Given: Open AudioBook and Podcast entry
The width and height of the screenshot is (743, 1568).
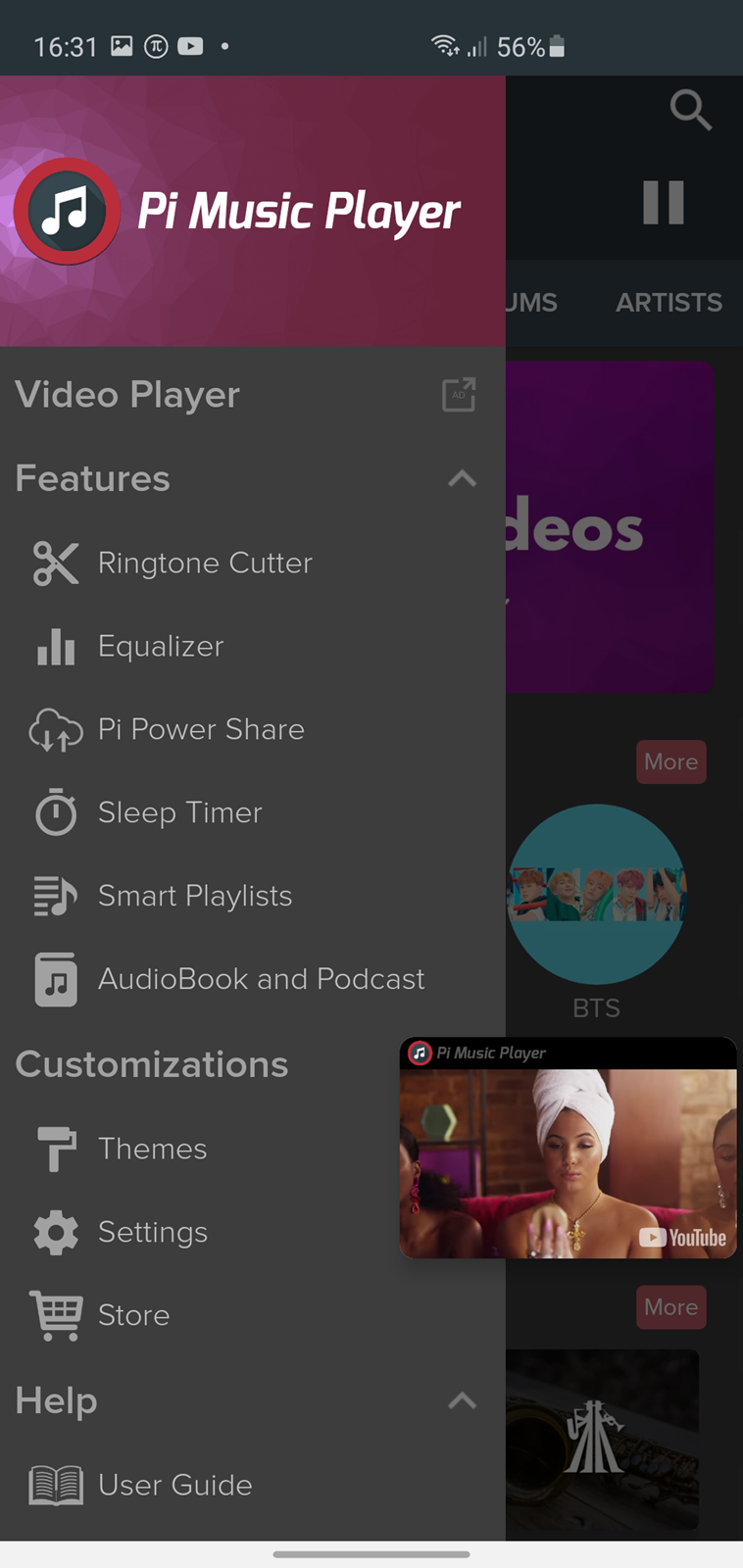Looking at the screenshot, I should (x=262, y=979).
